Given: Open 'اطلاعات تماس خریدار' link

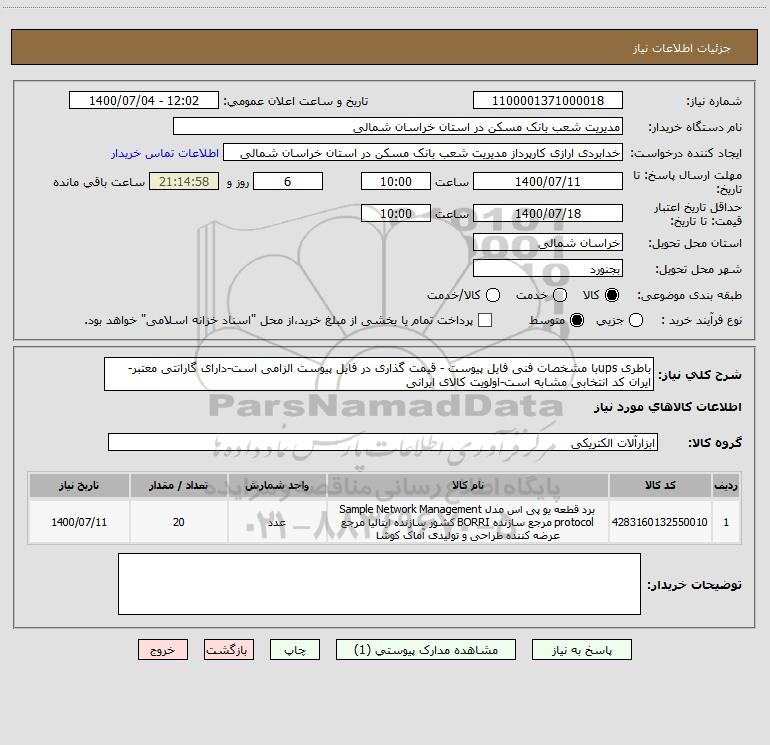Looking at the screenshot, I should (165, 153).
